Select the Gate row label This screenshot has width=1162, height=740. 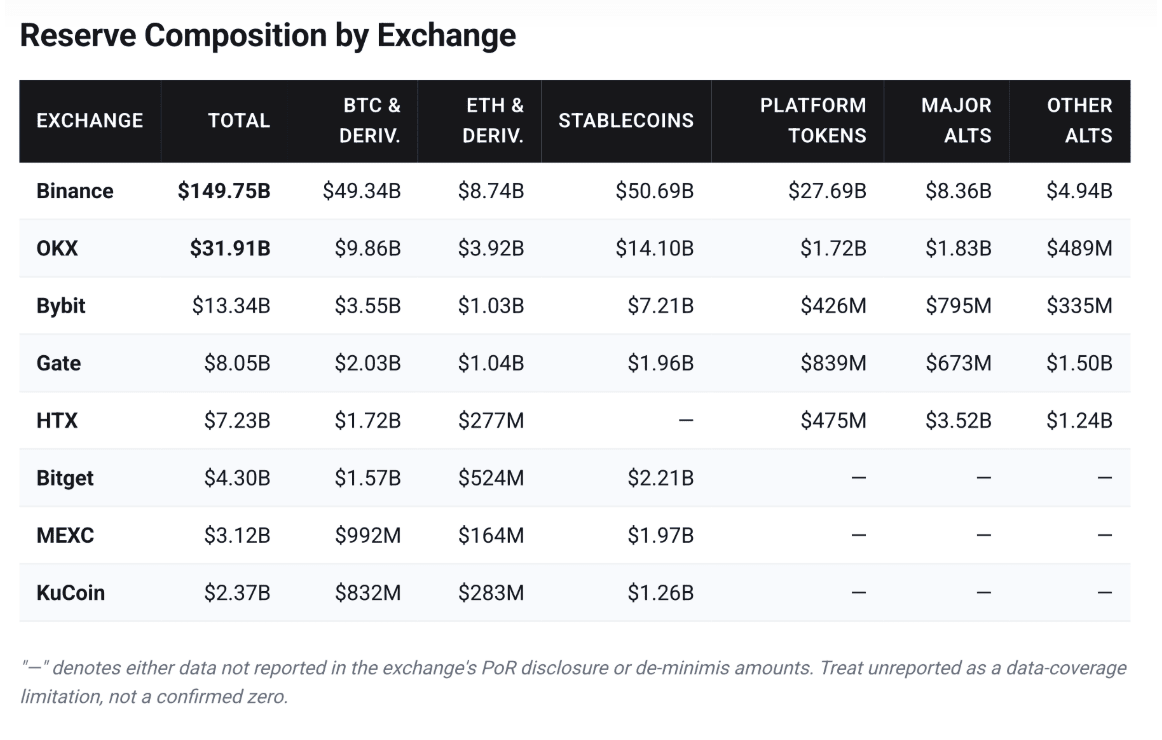pos(59,363)
